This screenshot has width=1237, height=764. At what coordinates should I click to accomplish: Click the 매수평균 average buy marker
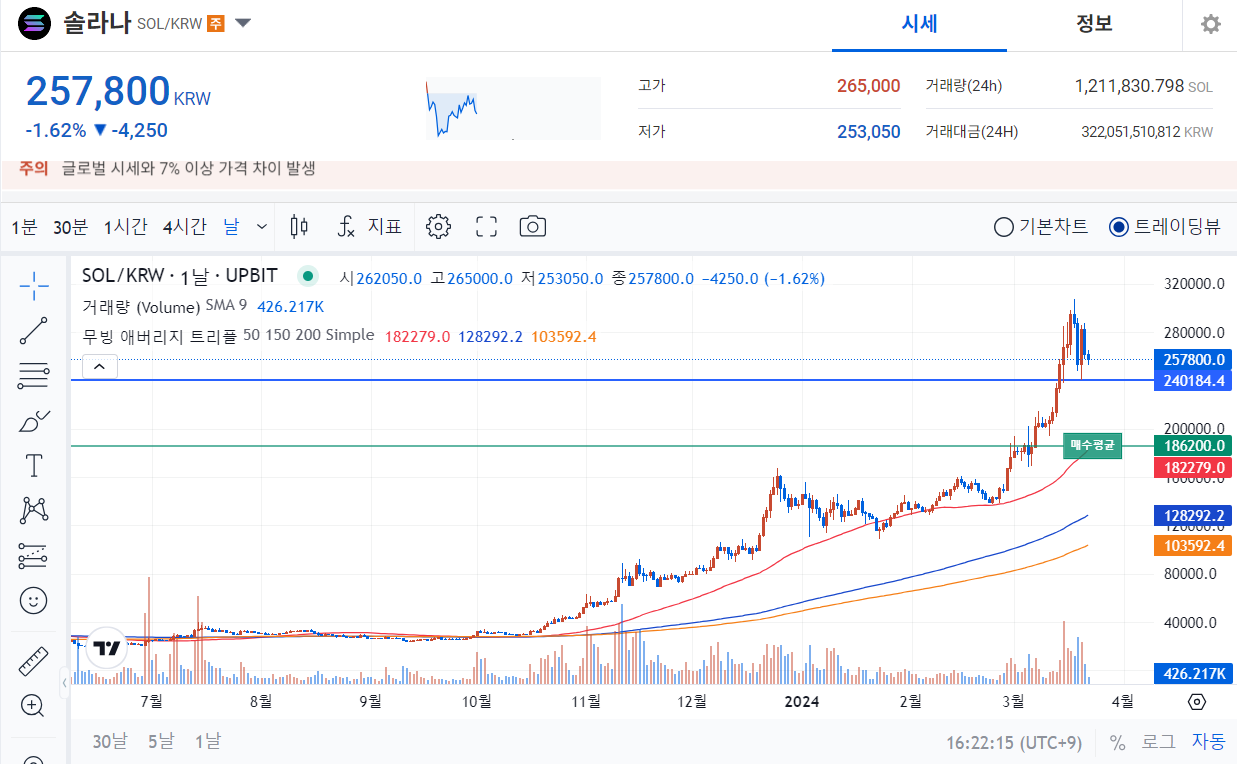1092,446
